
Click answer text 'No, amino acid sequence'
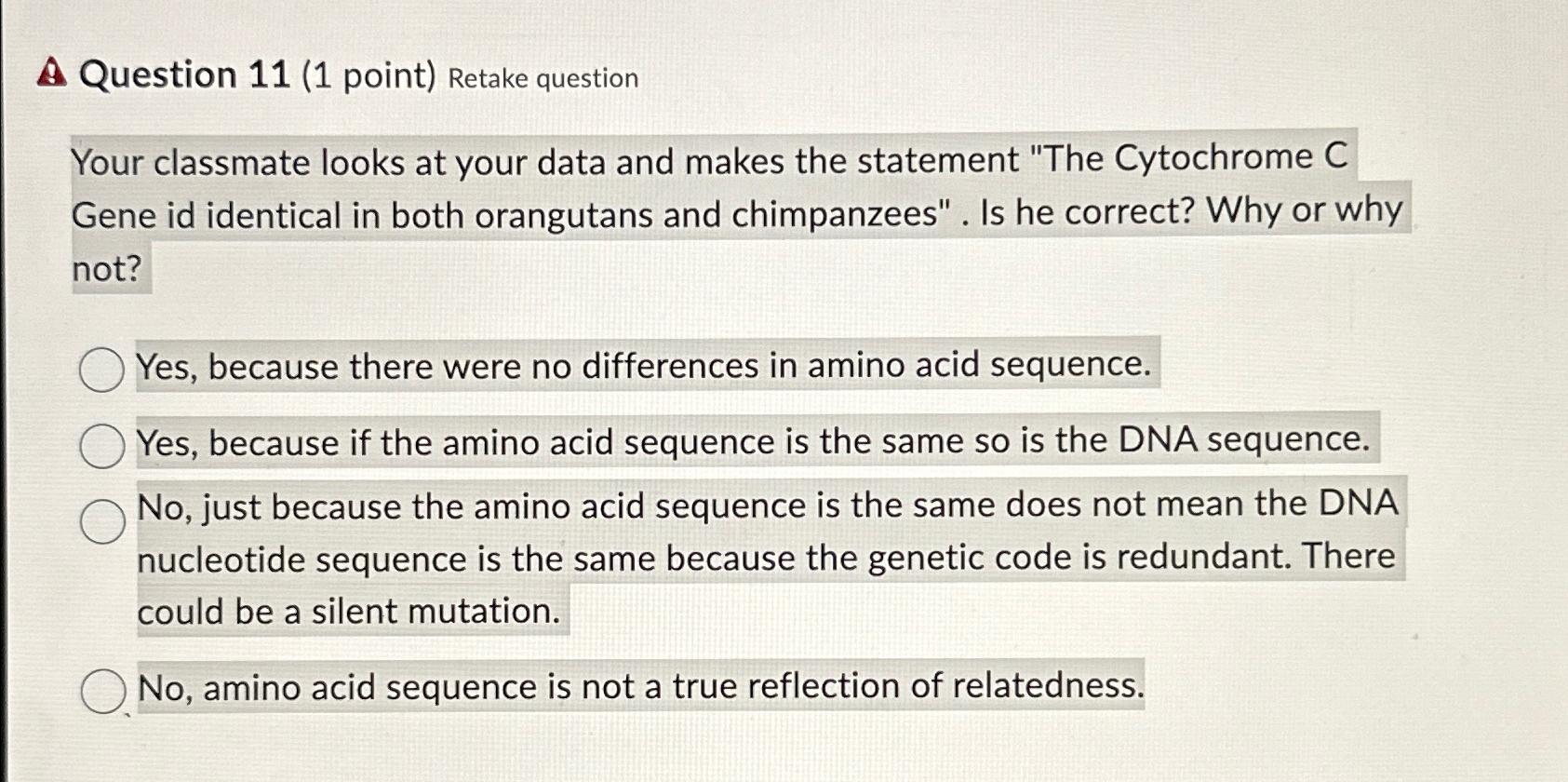pos(640,687)
